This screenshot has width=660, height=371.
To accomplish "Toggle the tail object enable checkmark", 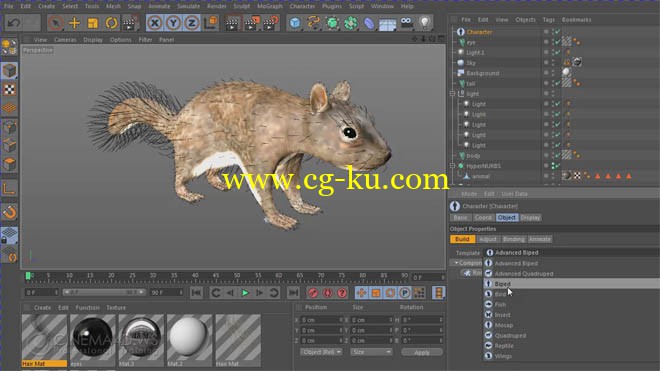I will 557,83.
